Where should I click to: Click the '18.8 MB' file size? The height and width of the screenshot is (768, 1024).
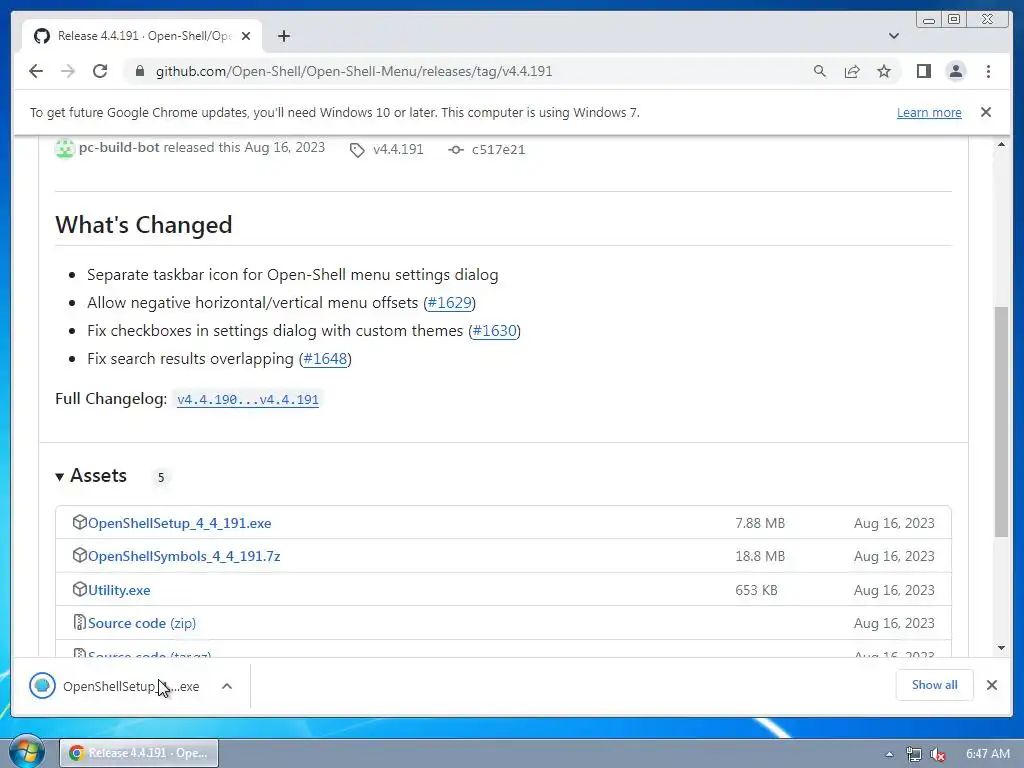[760, 556]
